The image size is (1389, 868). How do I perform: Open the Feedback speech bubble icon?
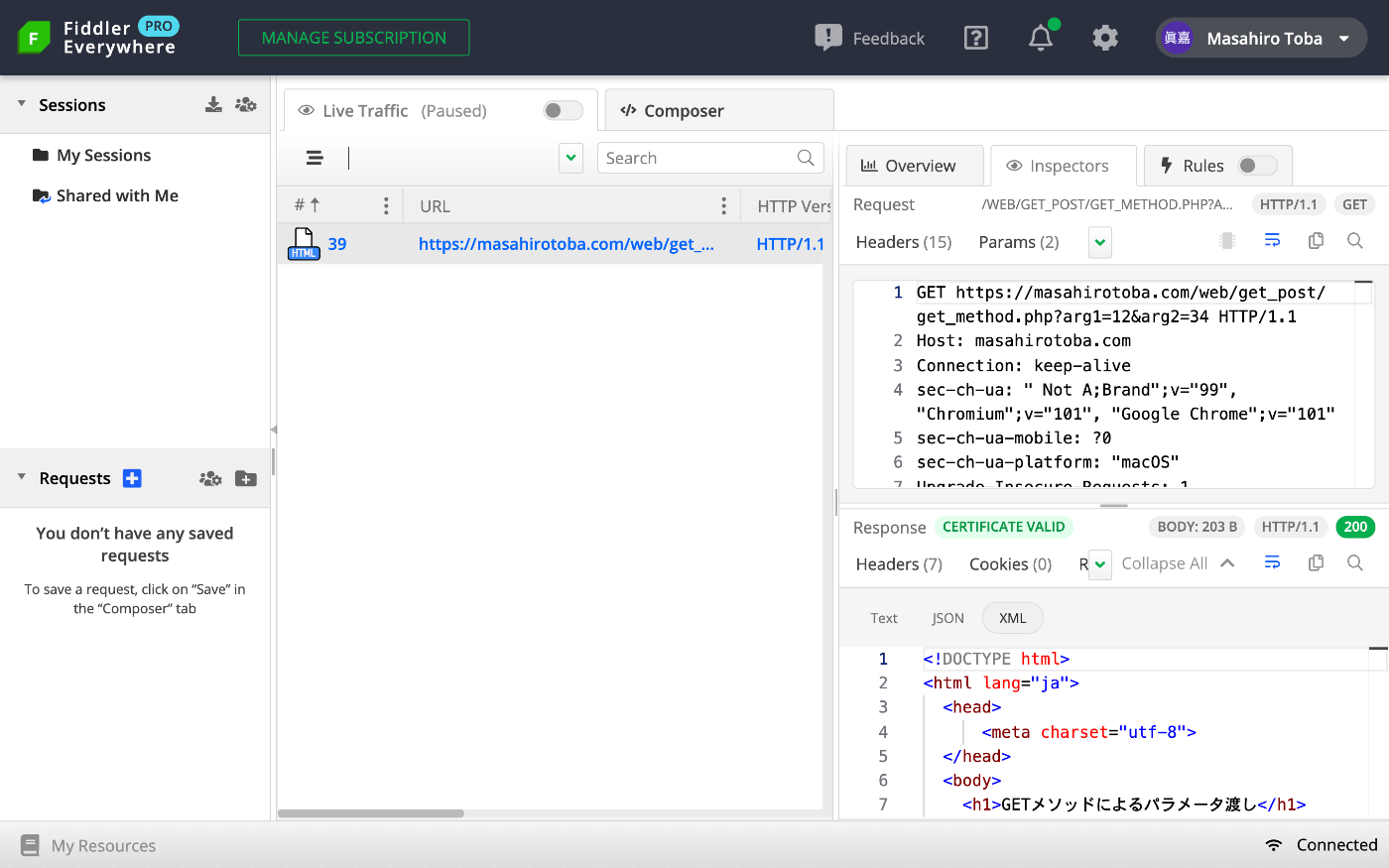tap(828, 38)
